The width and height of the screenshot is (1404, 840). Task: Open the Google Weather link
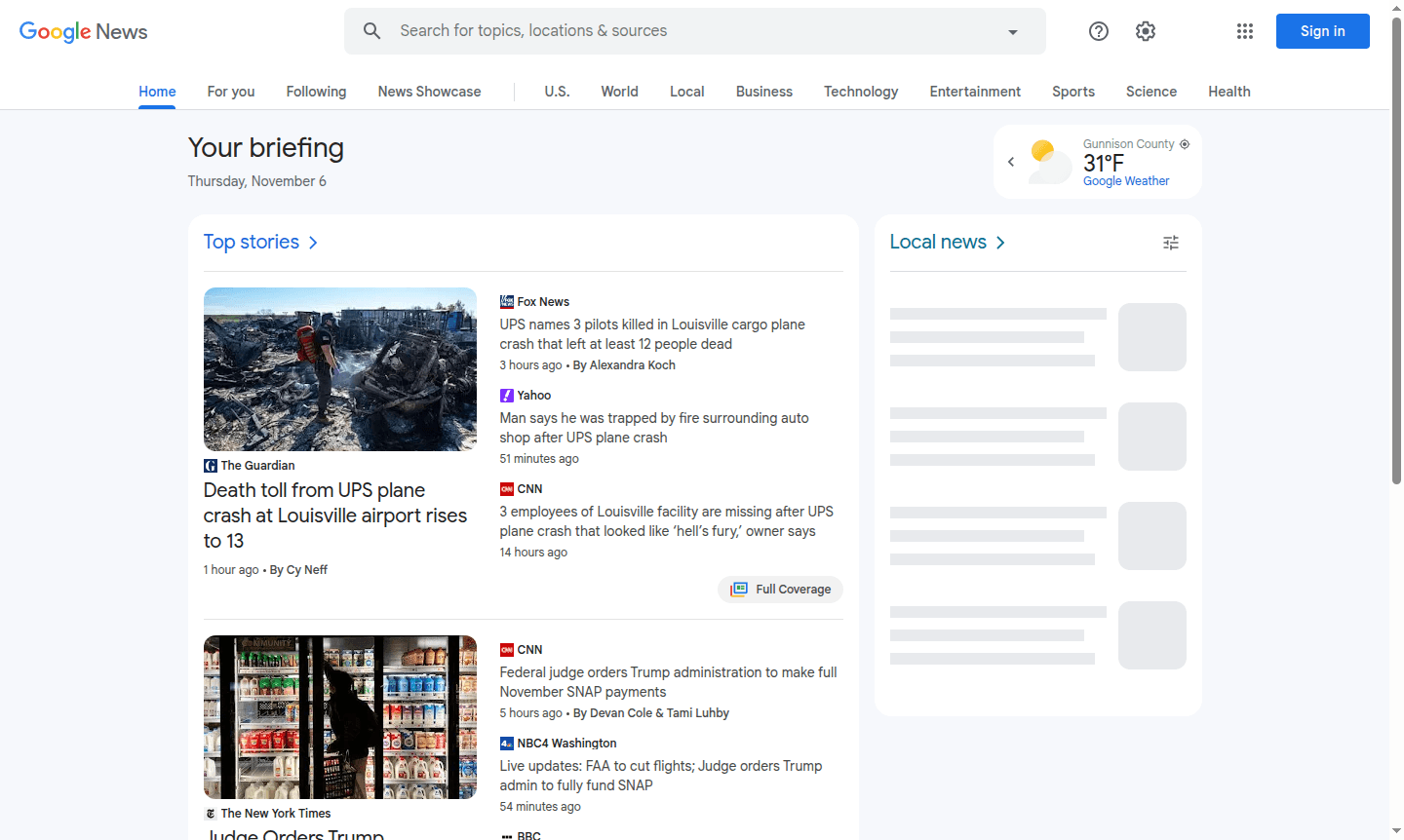click(x=1126, y=180)
